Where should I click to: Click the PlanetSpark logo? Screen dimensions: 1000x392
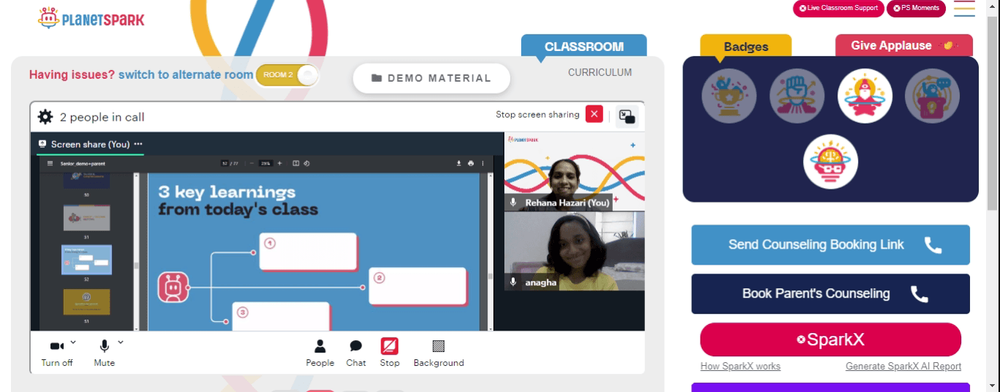click(x=91, y=18)
